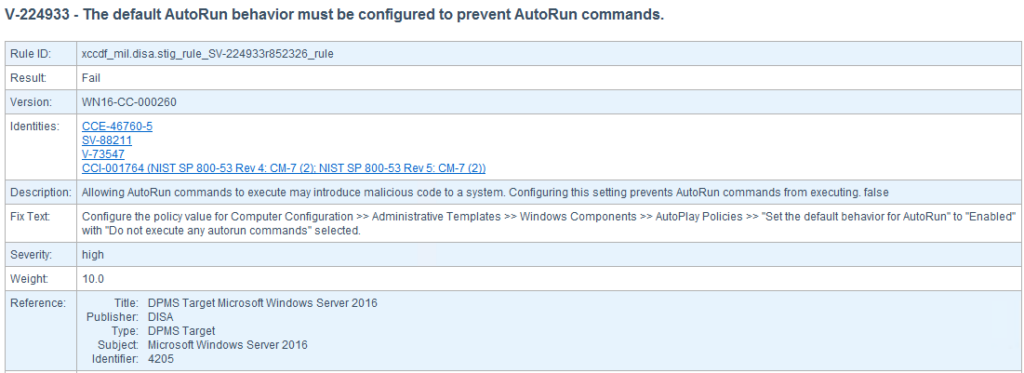Select the WN16-CC-000260 version value
The image size is (1024, 373).
[129, 102]
